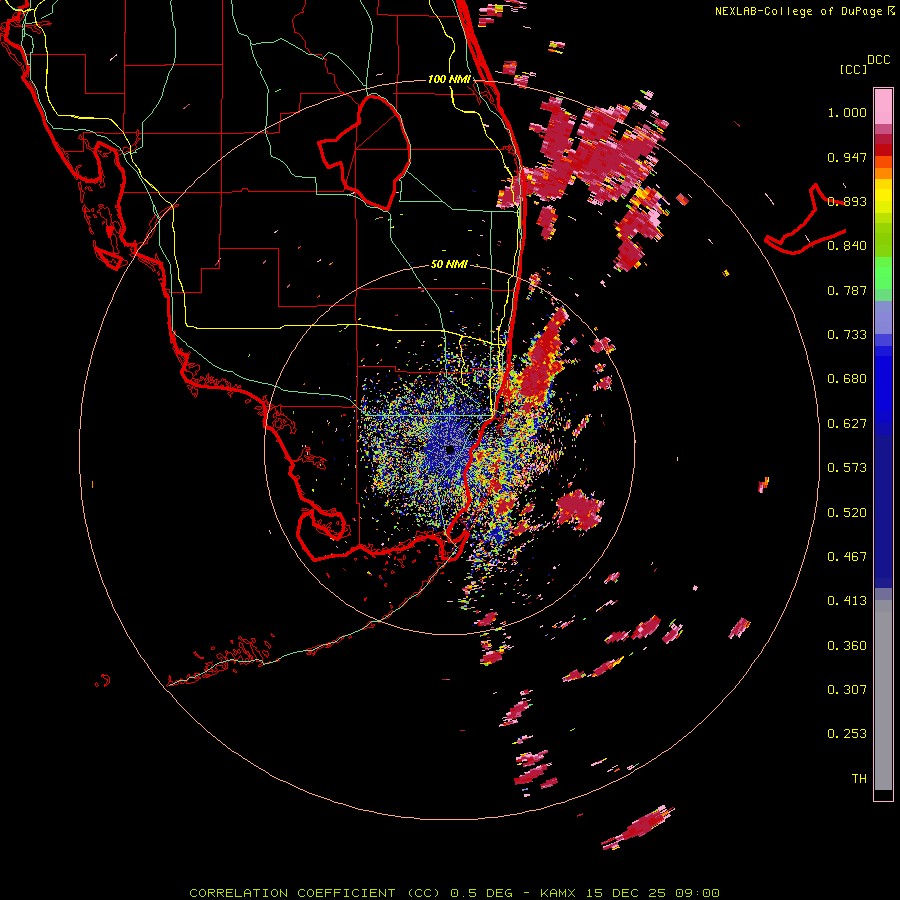The height and width of the screenshot is (900, 900).
Task: Click the [CC] units label
Action: 854,69
